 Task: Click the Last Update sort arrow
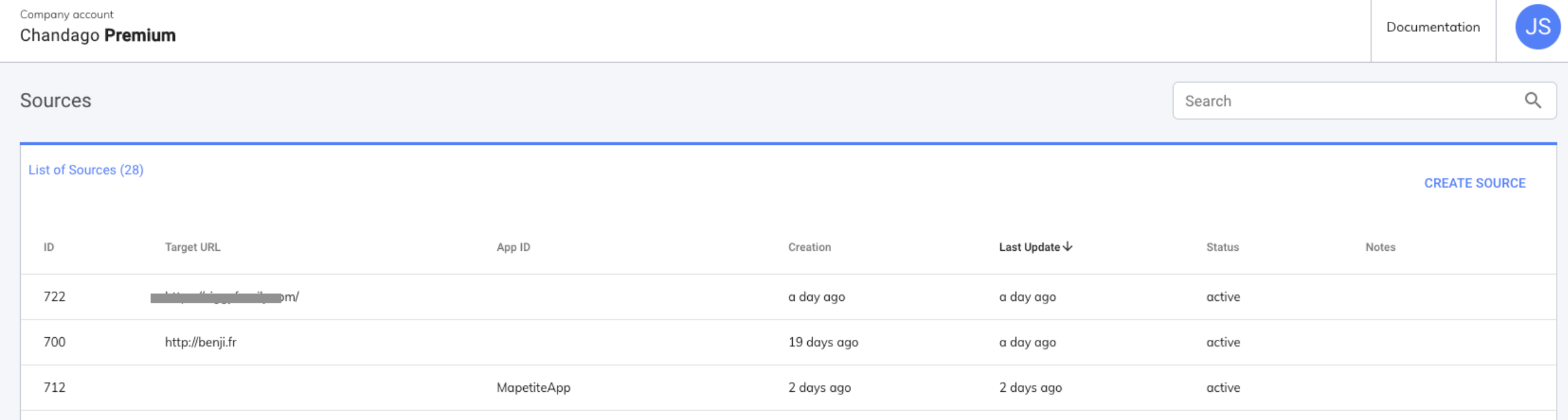click(x=1067, y=247)
